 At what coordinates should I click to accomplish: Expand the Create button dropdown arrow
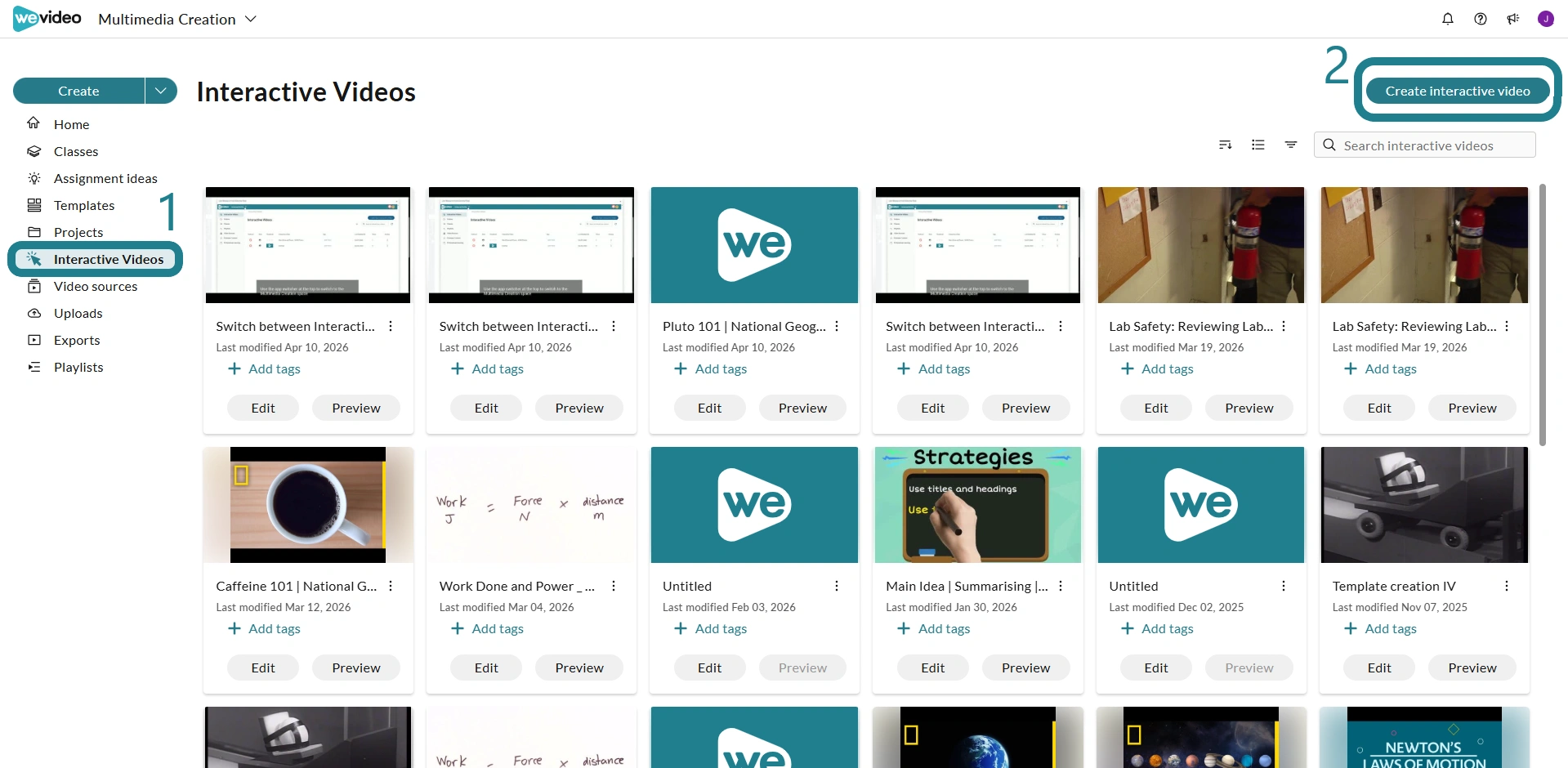click(161, 91)
